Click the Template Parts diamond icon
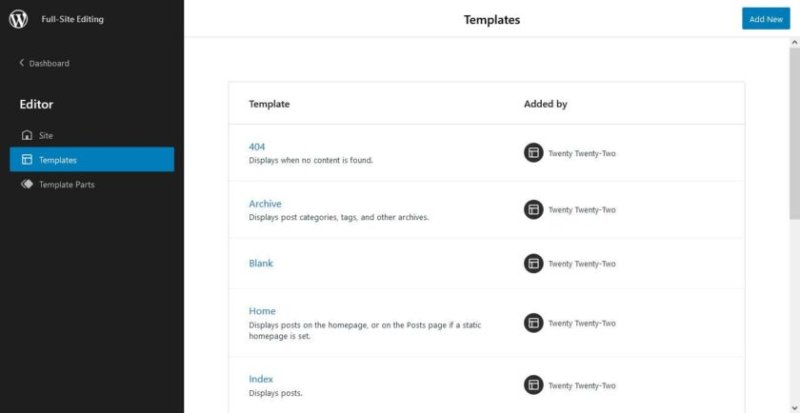 (x=27, y=184)
